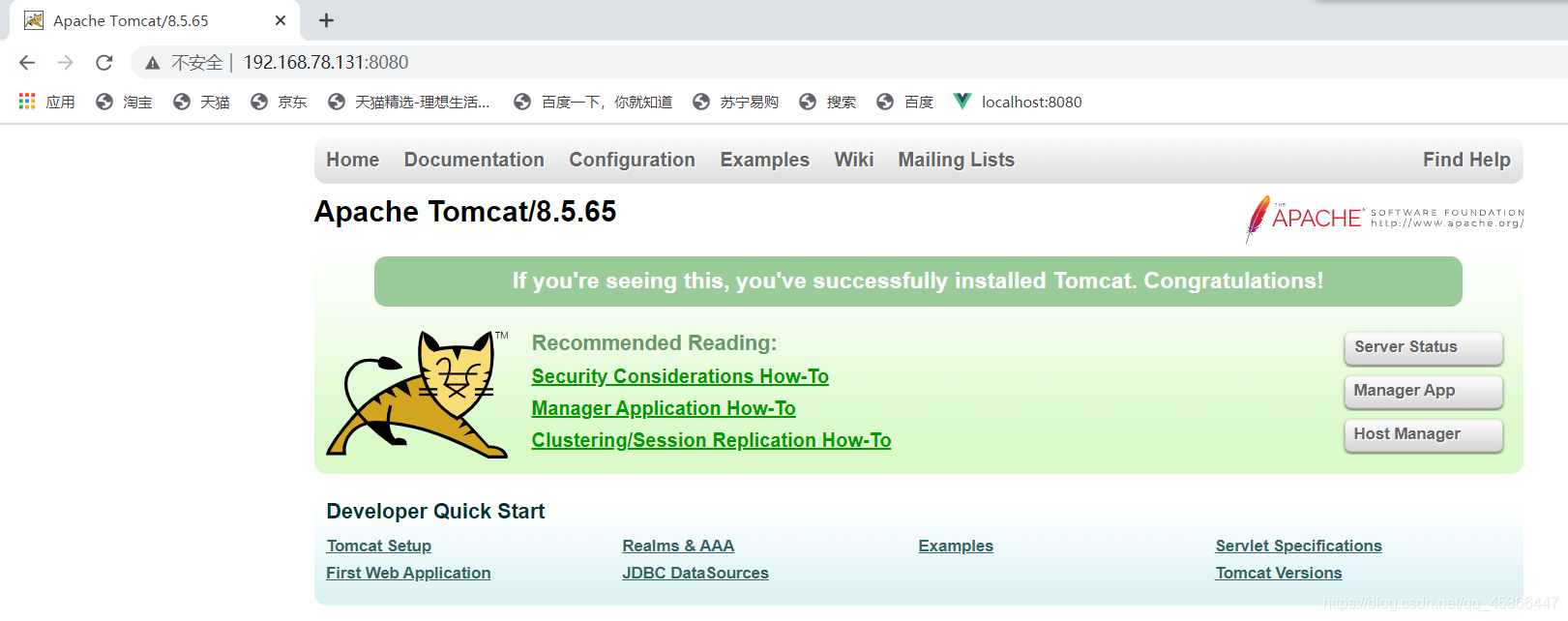Open the 百度一下，你就知道 bookmark
Image resolution: width=1568 pixels, height=621 pixels.
pos(593,102)
